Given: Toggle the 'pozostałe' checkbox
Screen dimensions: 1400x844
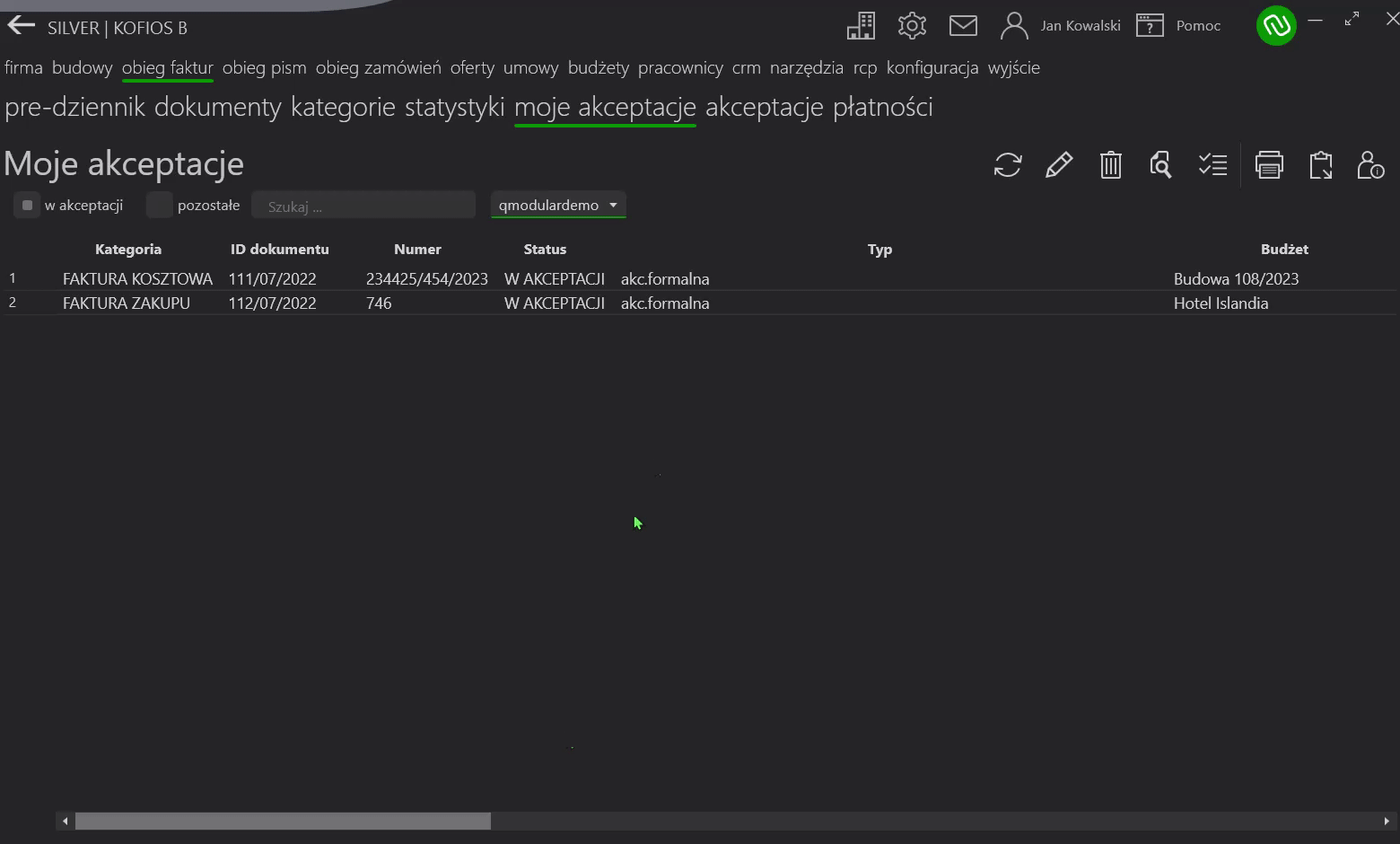Looking at the screenshot, I should coord(159,205).
